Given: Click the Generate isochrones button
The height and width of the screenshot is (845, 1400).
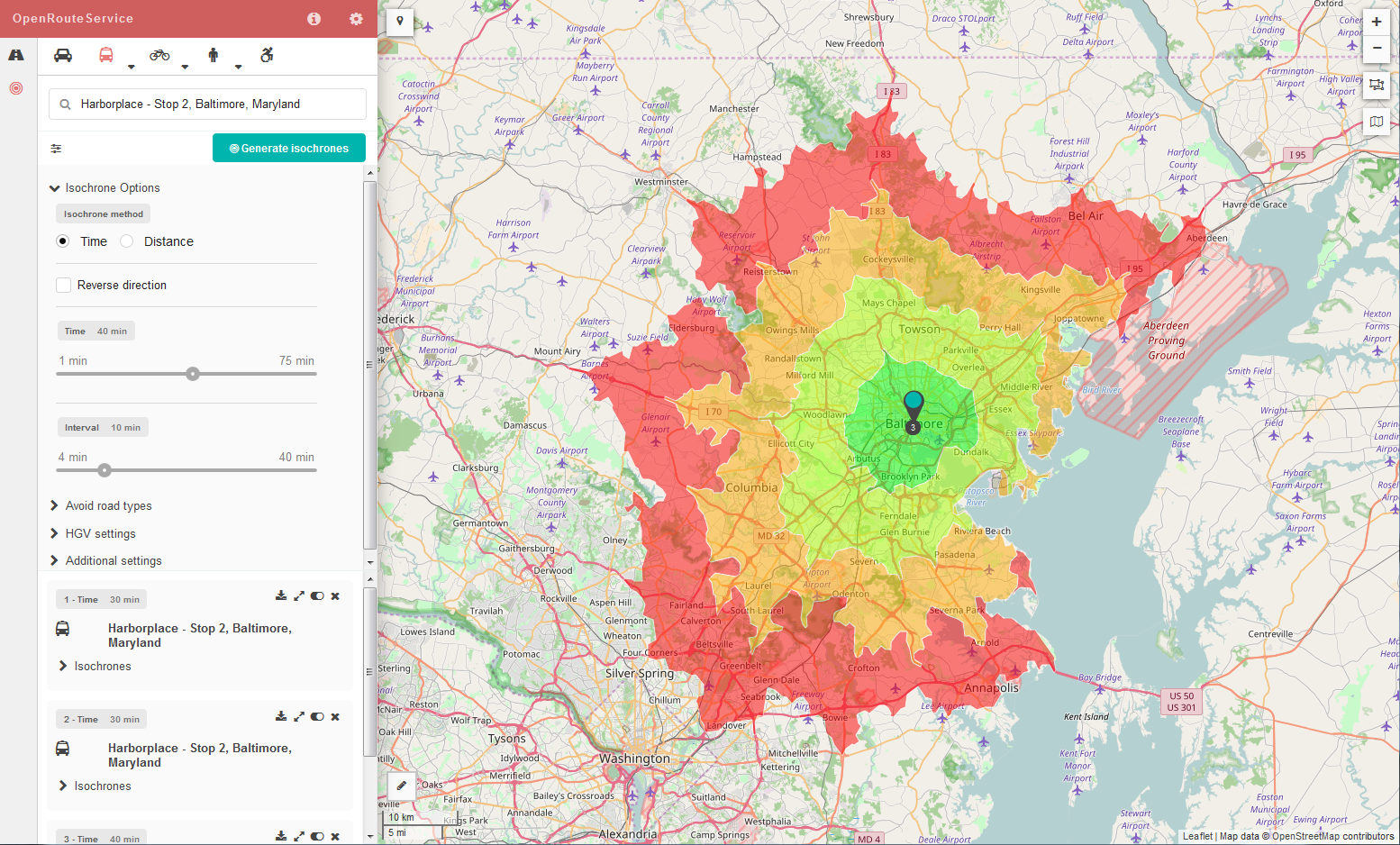Looking at the screenshot, I should [289, 149].
